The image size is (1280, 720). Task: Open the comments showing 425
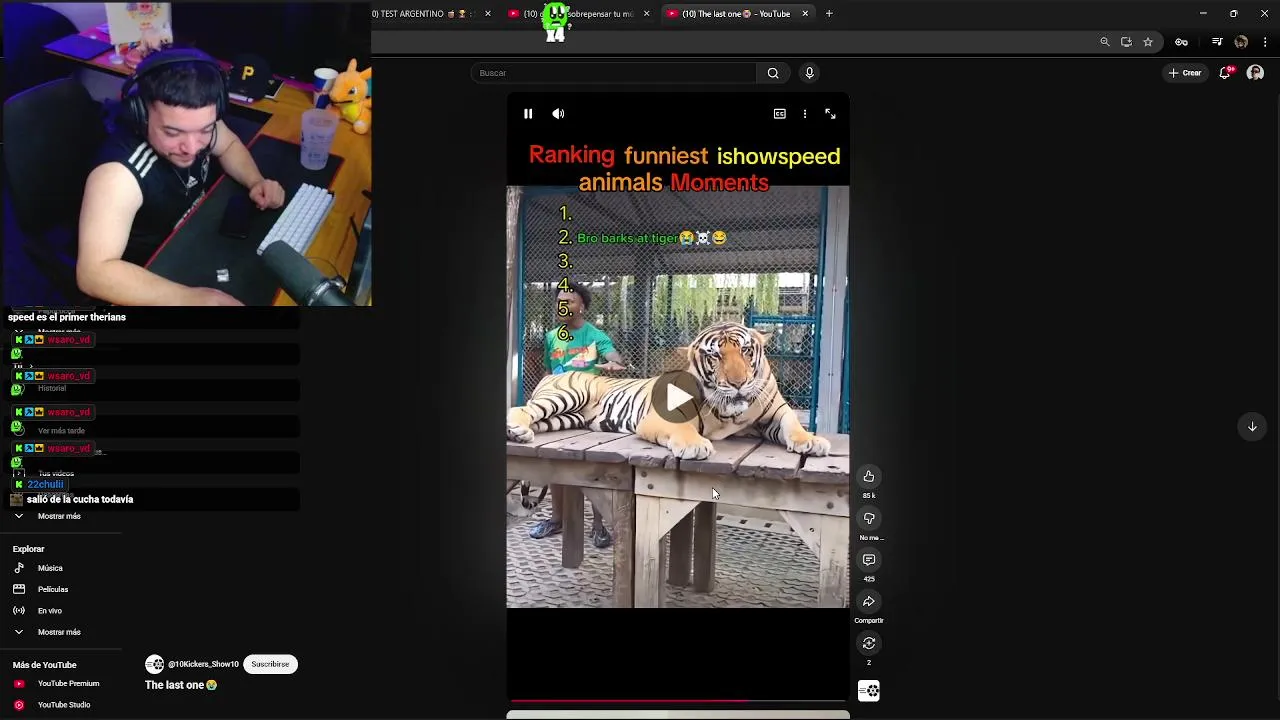coord(869,560)
